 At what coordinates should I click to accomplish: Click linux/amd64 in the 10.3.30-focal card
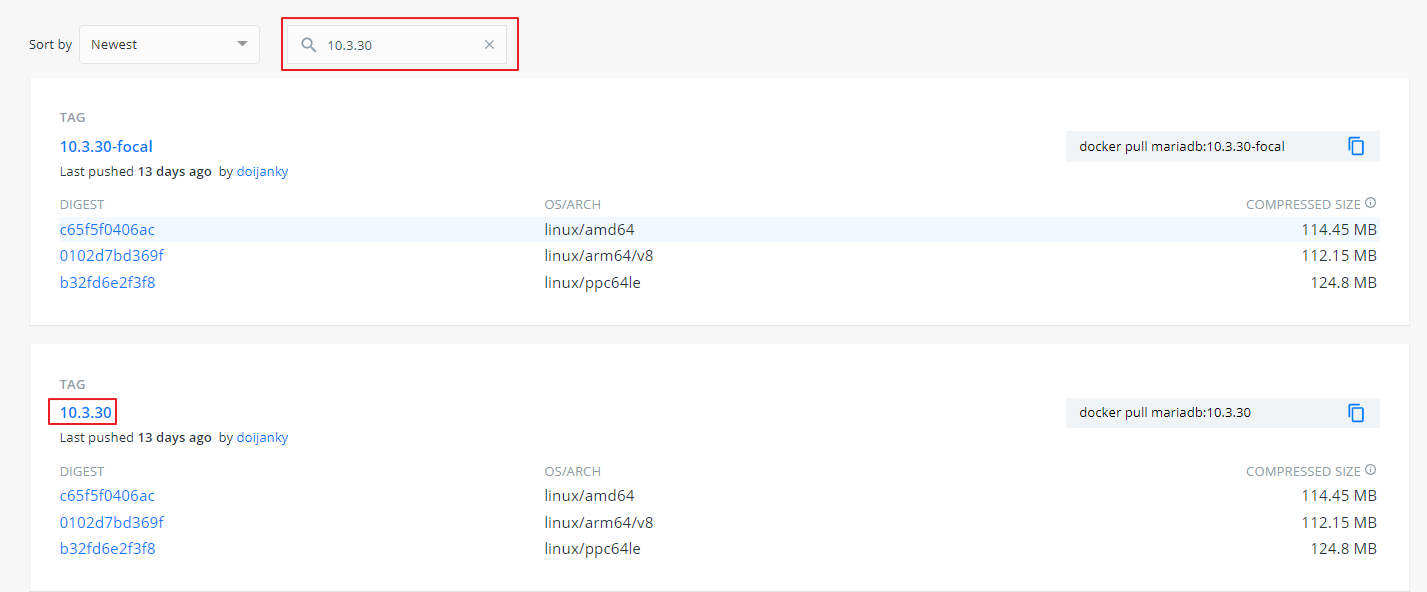click(x=589, y=229)
